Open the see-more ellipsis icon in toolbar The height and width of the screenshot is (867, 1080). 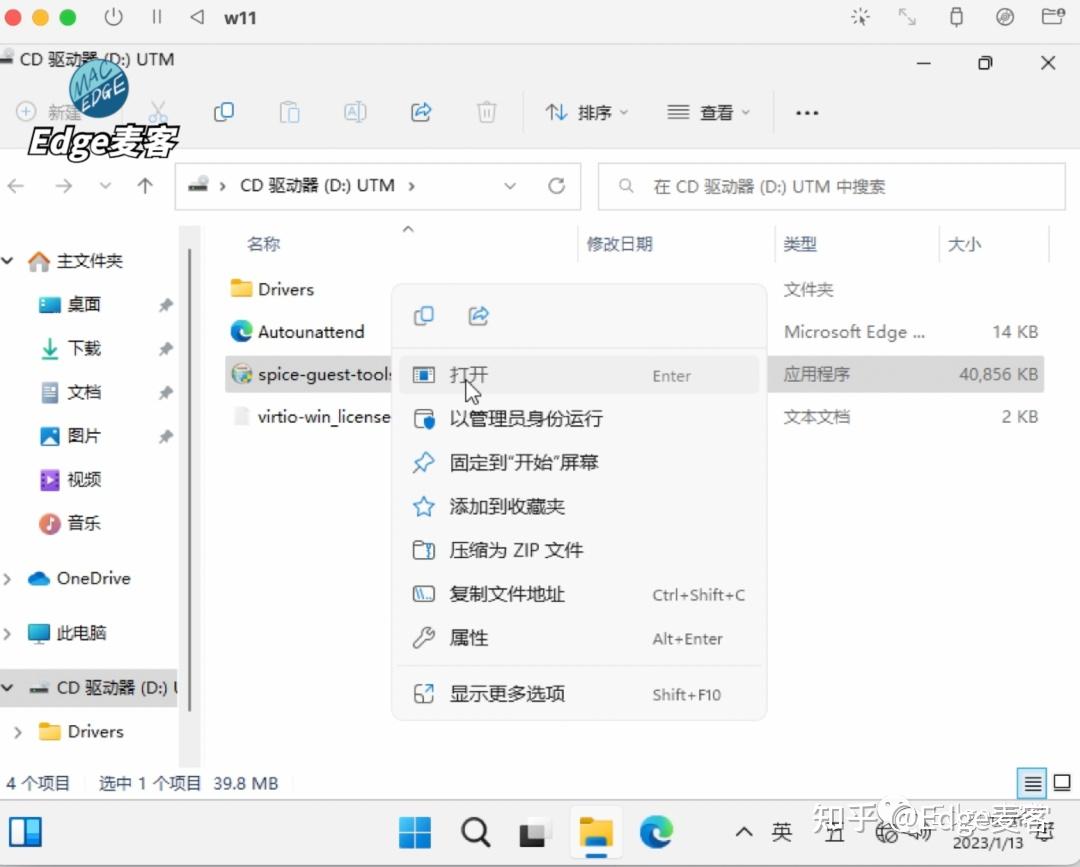[806, 112]
